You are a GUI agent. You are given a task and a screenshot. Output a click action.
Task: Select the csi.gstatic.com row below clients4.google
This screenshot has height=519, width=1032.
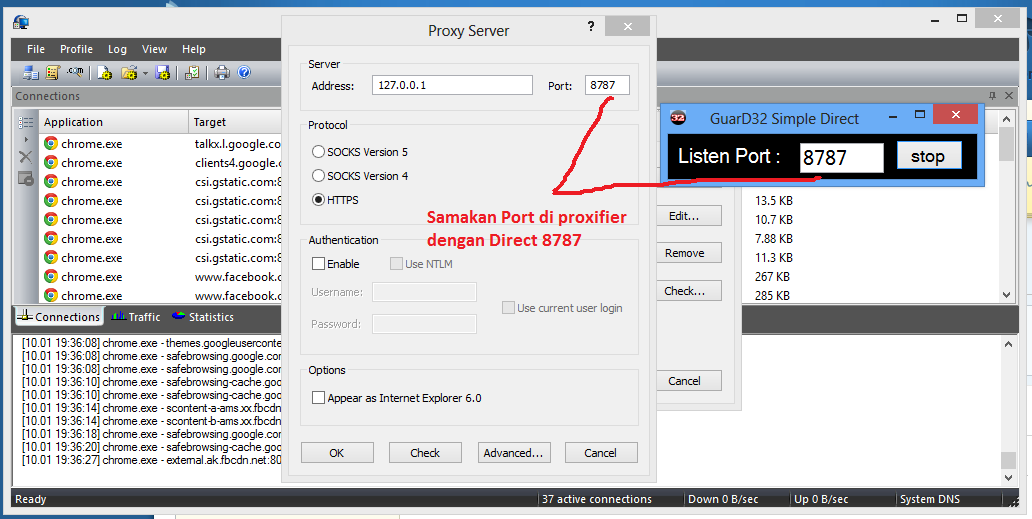pos(161,182)
